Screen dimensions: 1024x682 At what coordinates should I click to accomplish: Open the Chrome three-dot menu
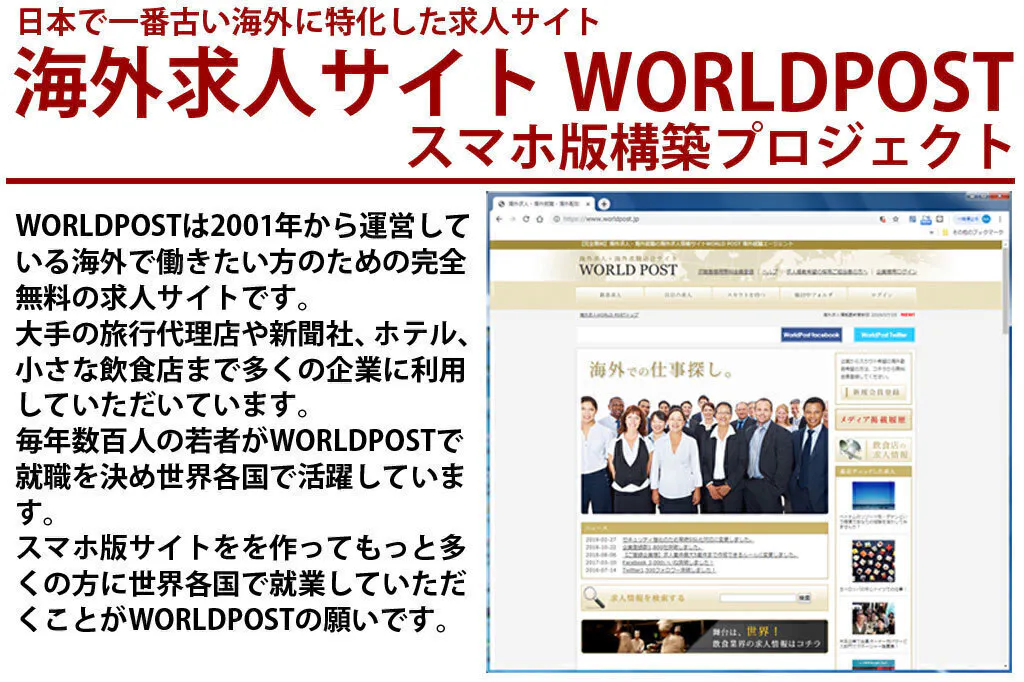(1001, 218)
